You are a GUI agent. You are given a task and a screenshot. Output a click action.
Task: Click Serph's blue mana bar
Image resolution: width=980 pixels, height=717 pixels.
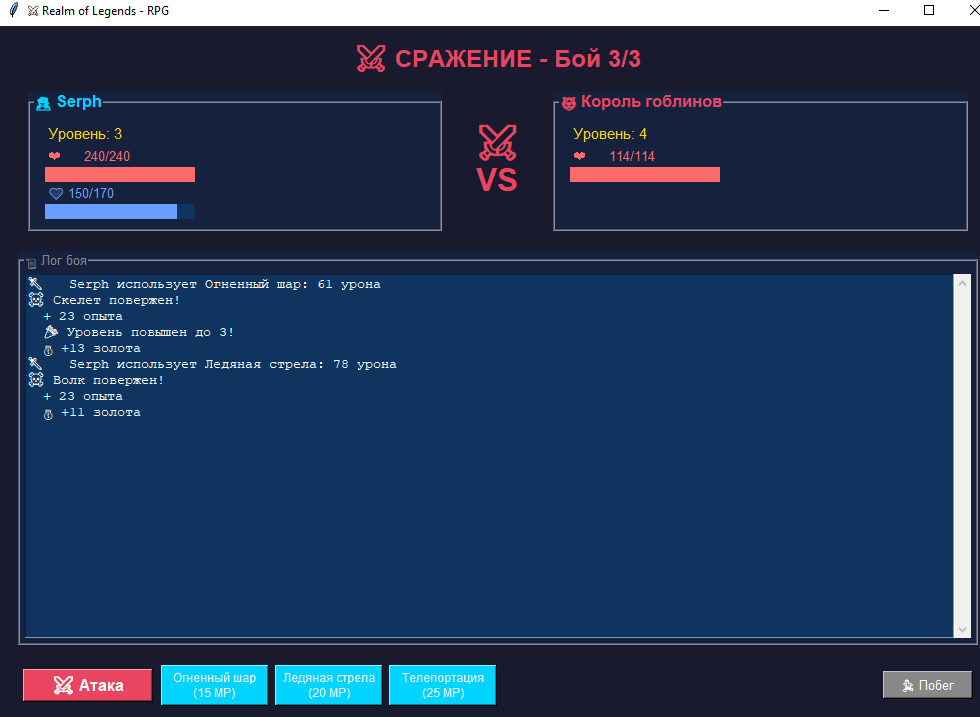(111, 212)
